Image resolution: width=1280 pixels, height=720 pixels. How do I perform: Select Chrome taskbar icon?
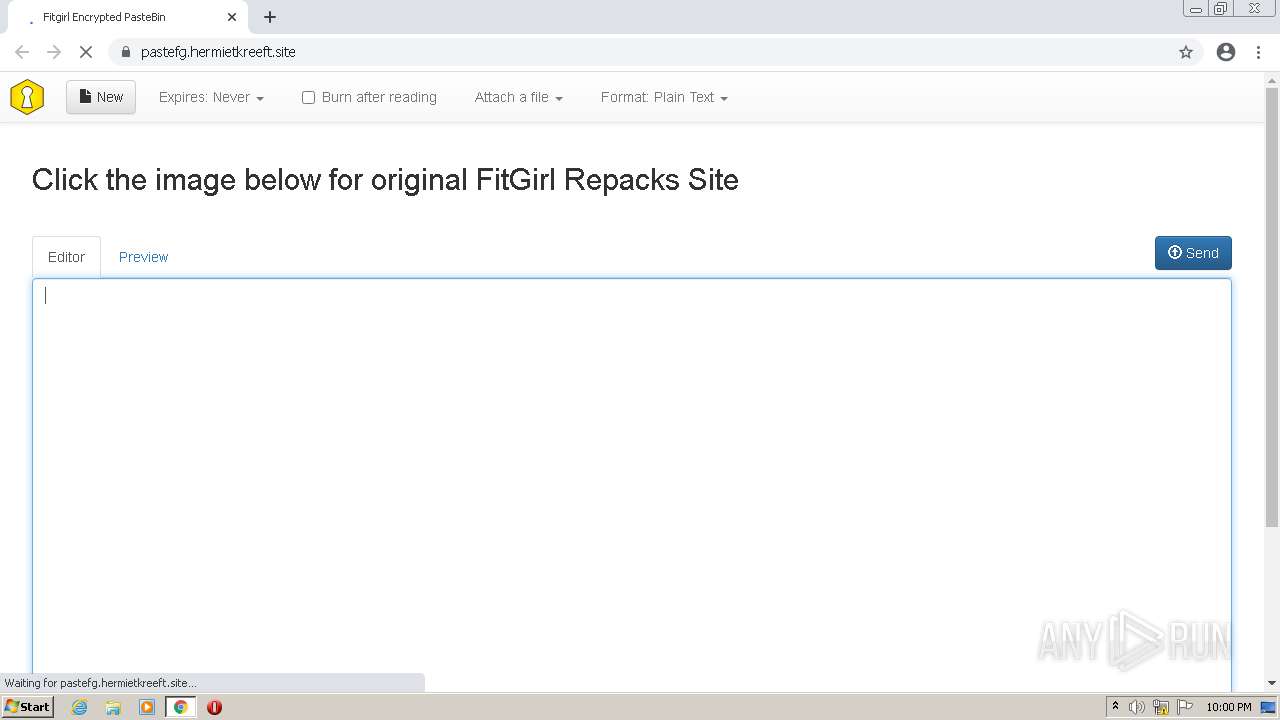[181, 707]
